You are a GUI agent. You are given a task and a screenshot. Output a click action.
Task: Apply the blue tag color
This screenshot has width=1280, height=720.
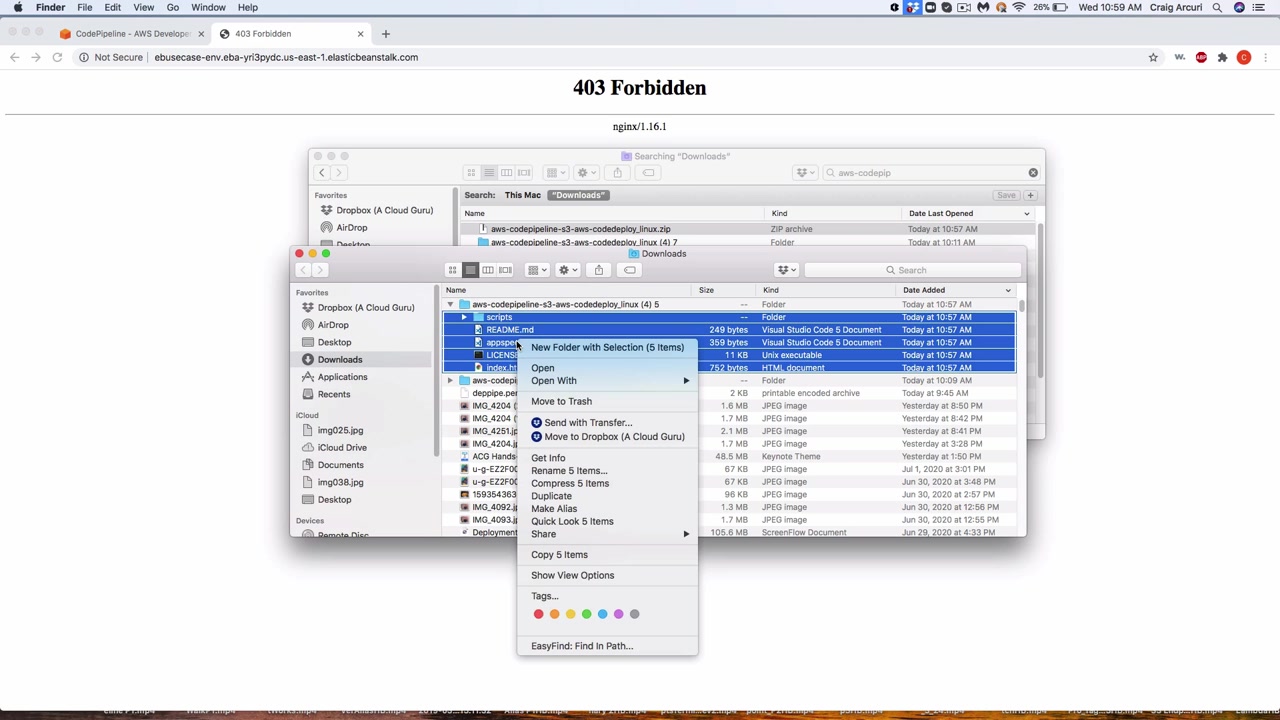pyautogui.click(x=602, y=614)
